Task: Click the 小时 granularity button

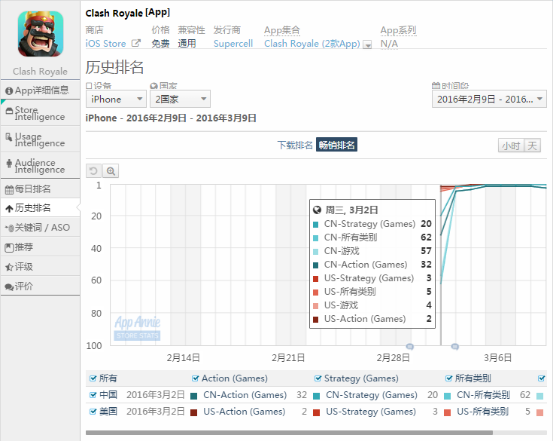Action: [x=511, y=146]
